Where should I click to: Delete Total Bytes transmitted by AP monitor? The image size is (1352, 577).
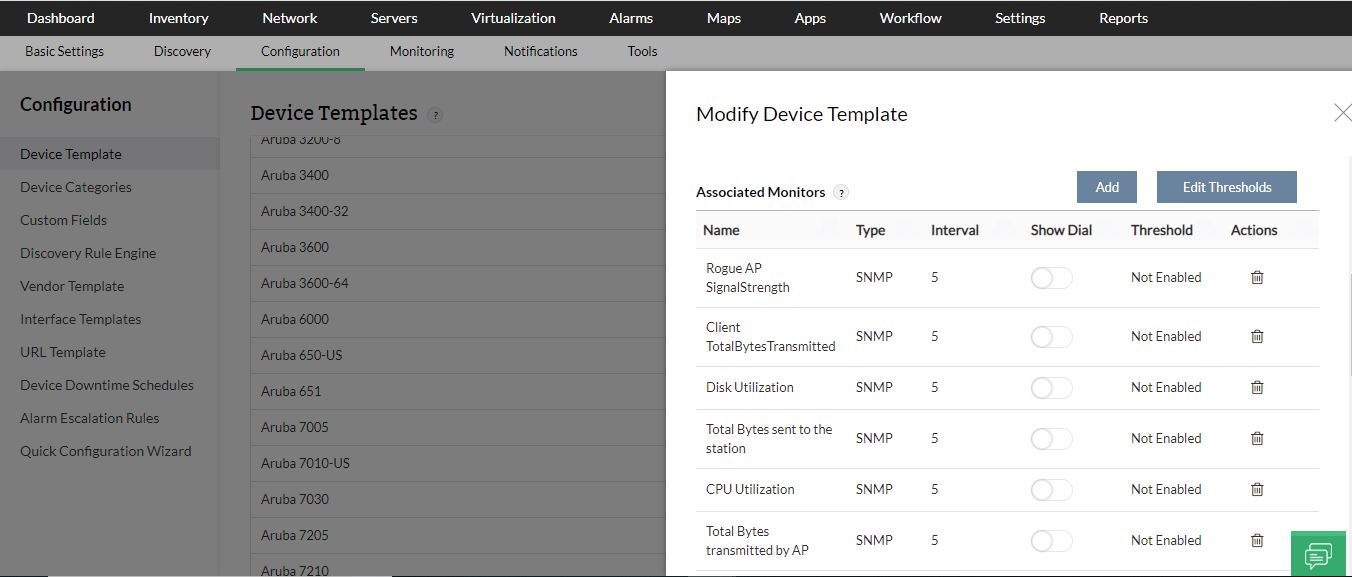pos(1257,541)
